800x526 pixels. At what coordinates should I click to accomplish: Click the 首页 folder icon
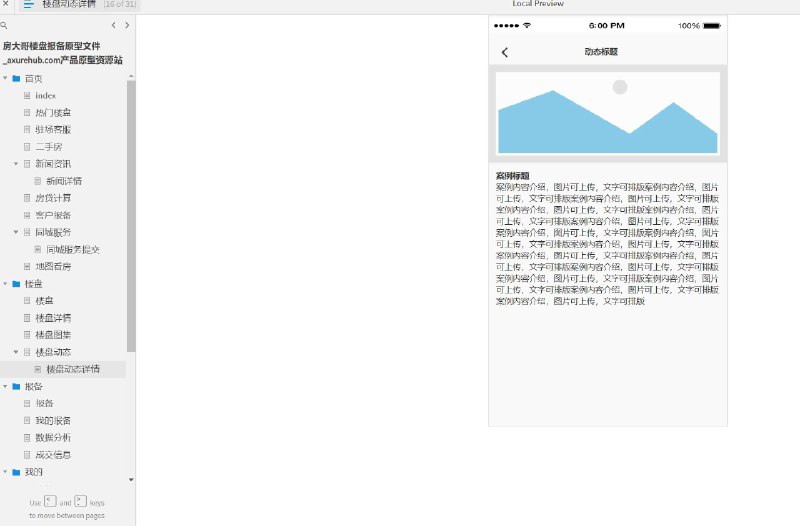point(16,79)
